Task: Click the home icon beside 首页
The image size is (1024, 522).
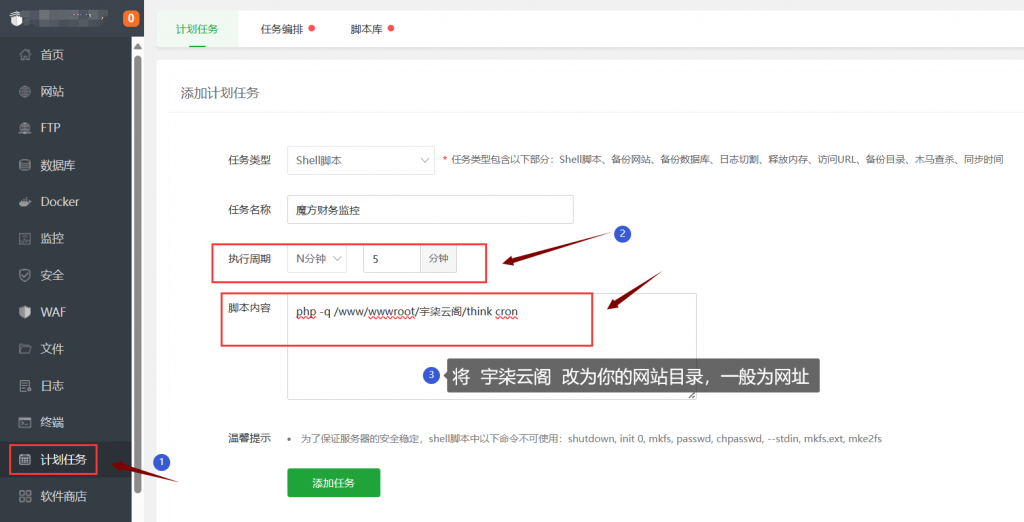Action: point(25,55)
